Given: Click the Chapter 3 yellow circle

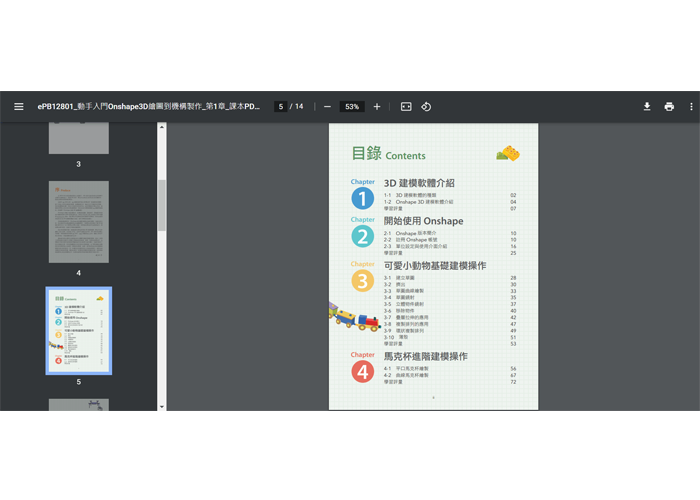Looking at the screenshot, I should point(362,281).
